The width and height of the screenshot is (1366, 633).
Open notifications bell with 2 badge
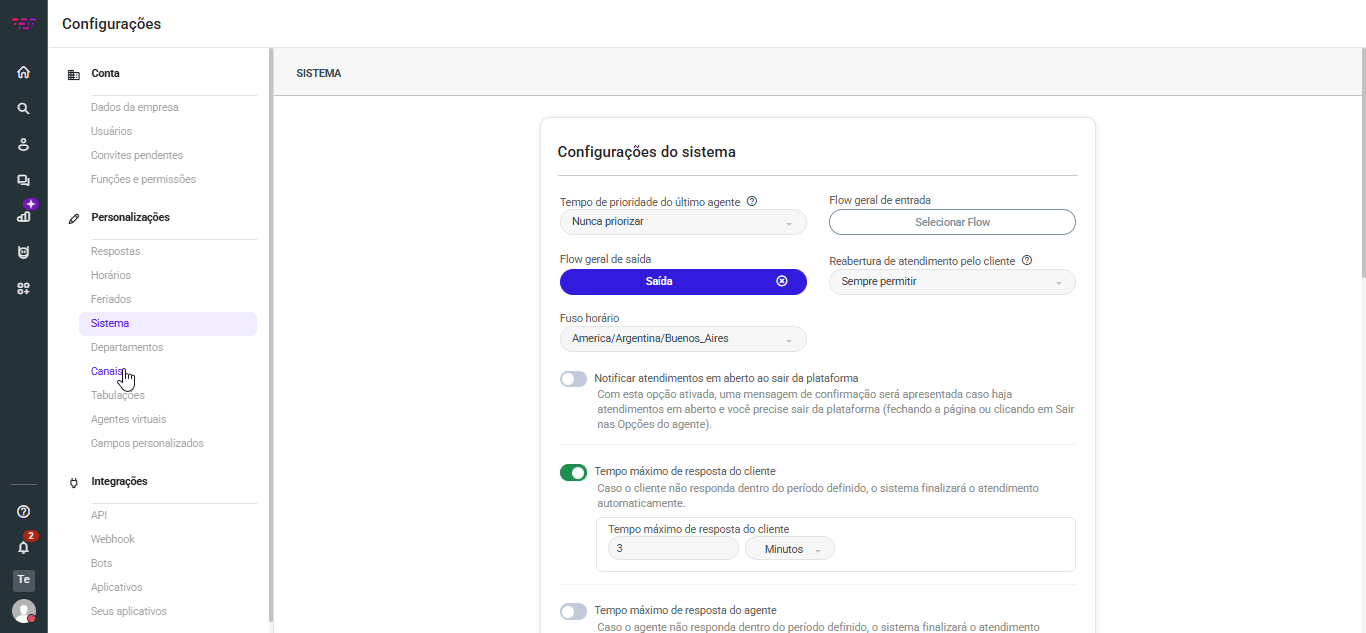click(x=23, y=547)
